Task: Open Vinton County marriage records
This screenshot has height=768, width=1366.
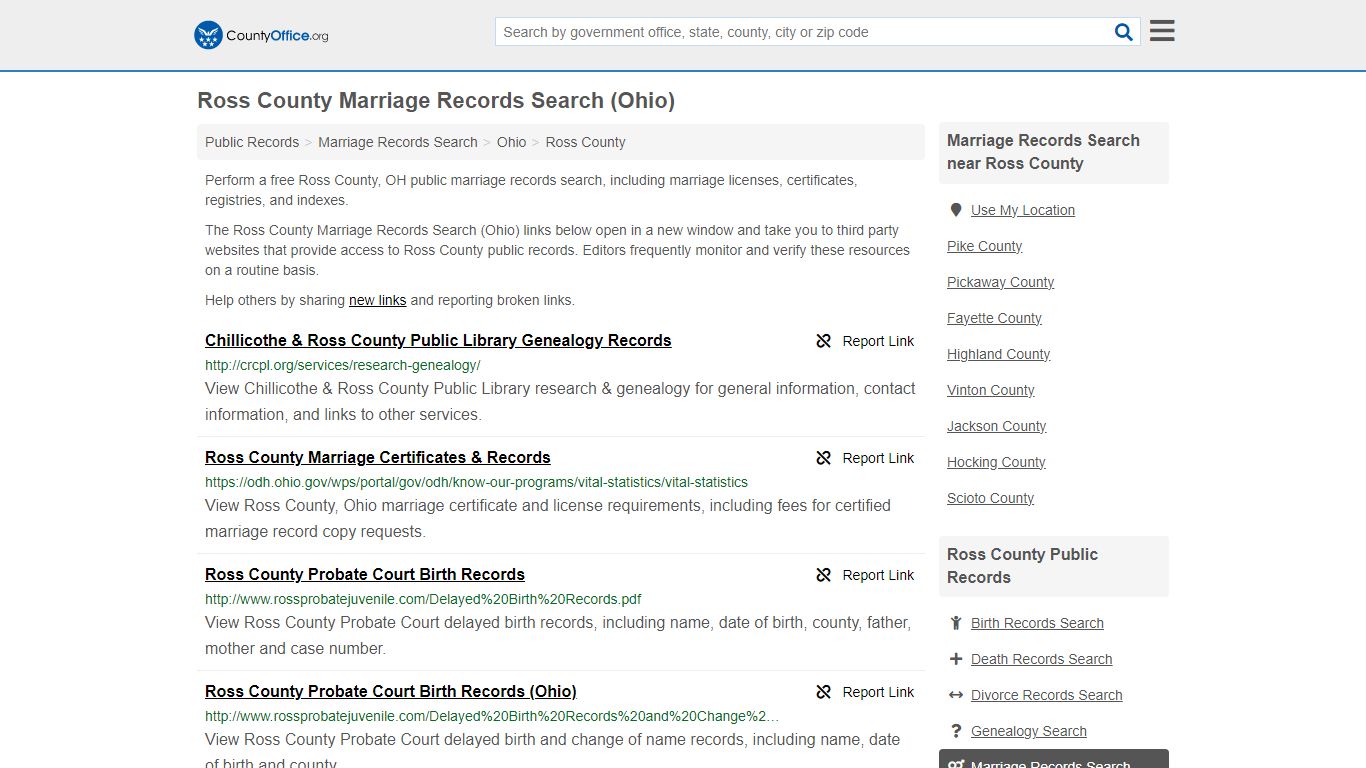Action: [x=990, y=390]
